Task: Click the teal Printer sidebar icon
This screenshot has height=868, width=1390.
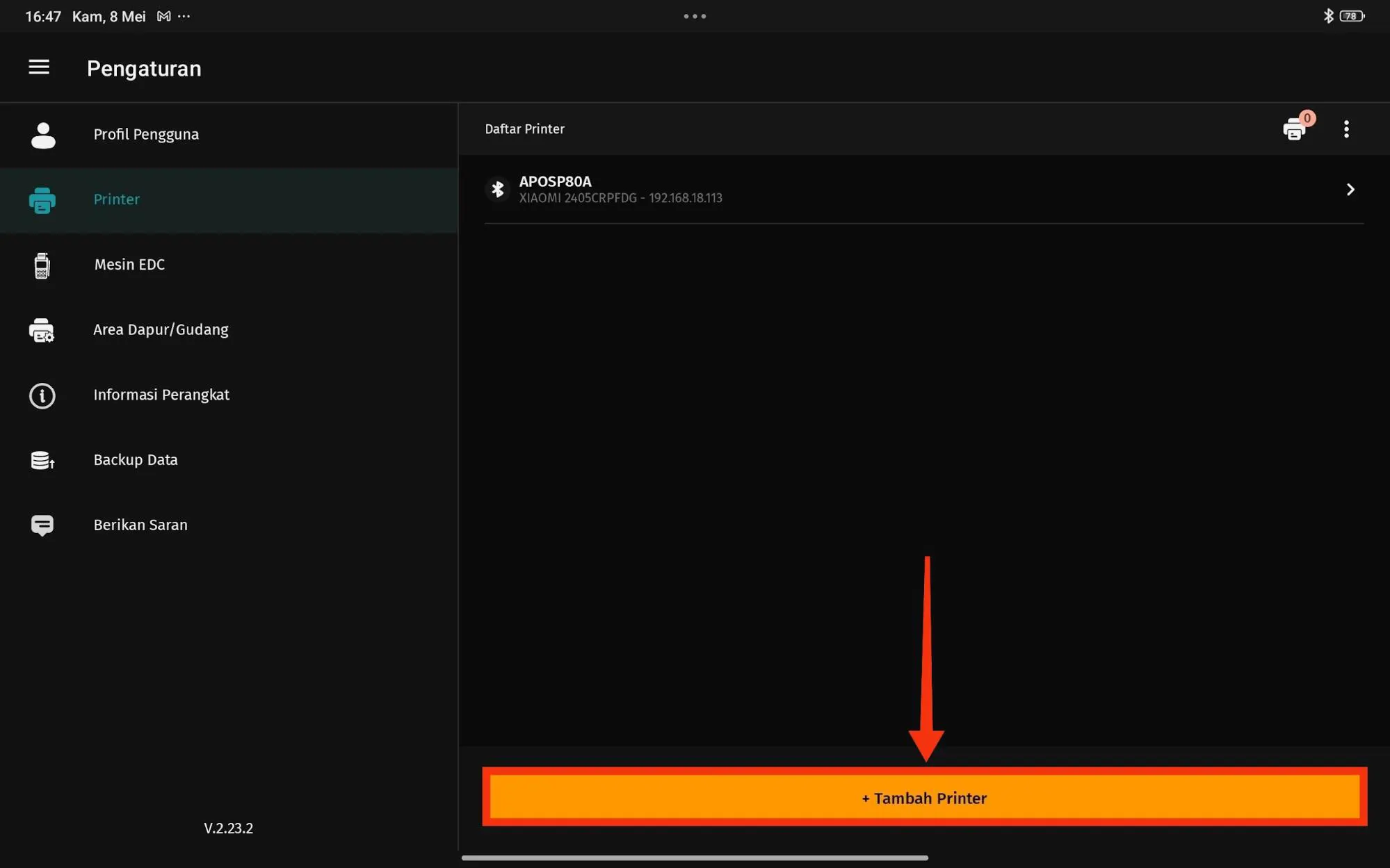Action: click(42, 200)
